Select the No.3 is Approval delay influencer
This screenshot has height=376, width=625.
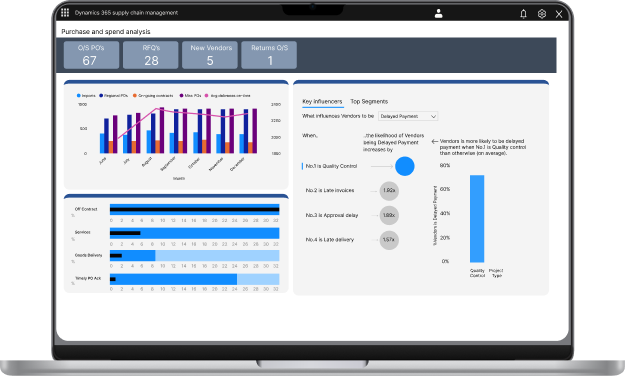pos(332,215)
